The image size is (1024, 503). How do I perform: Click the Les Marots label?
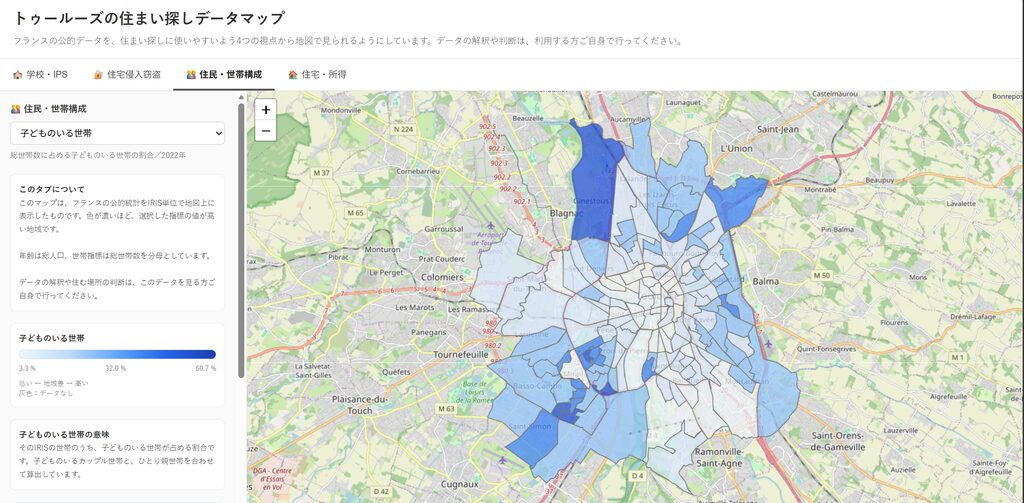(x=415, y=308)
